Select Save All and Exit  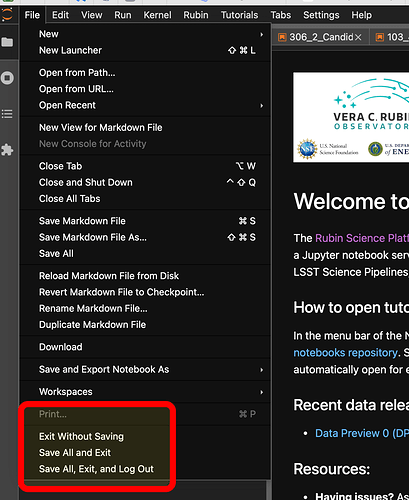tap(75, 453)
